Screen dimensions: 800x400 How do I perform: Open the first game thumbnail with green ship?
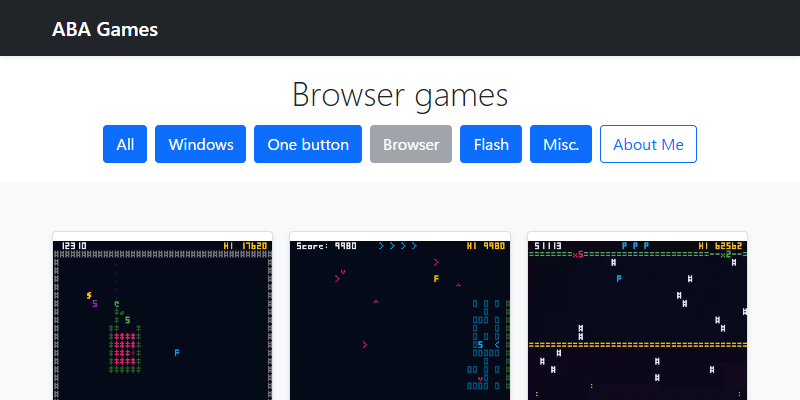coord(162,318)
